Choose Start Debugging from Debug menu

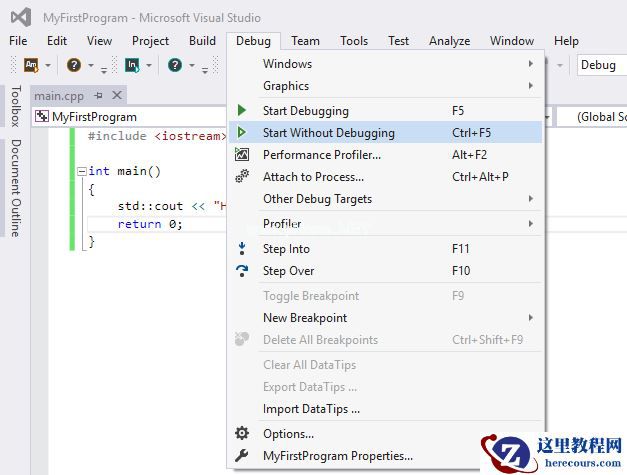click(386, 110)
